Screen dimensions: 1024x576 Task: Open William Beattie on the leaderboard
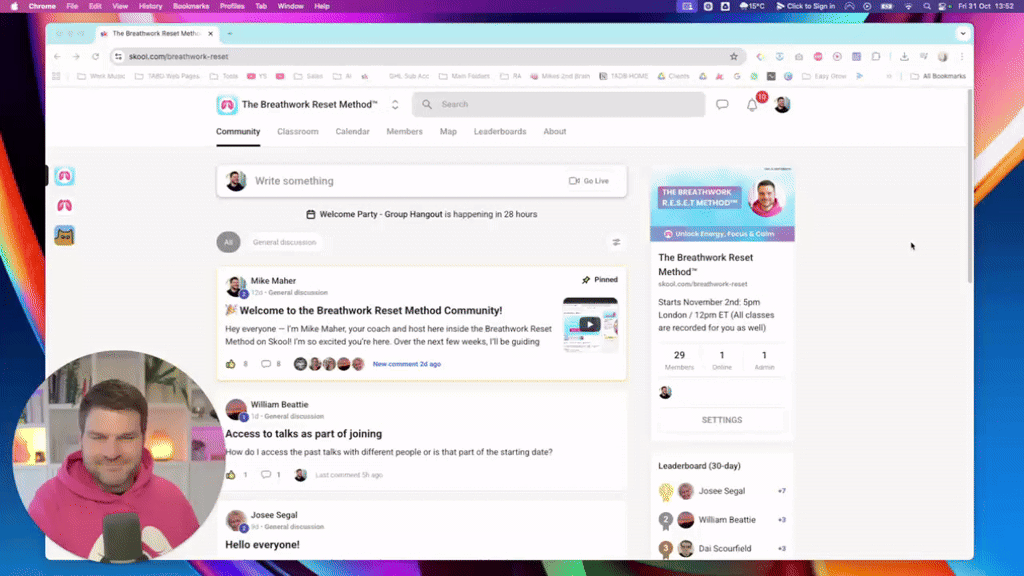pos(727,520)
